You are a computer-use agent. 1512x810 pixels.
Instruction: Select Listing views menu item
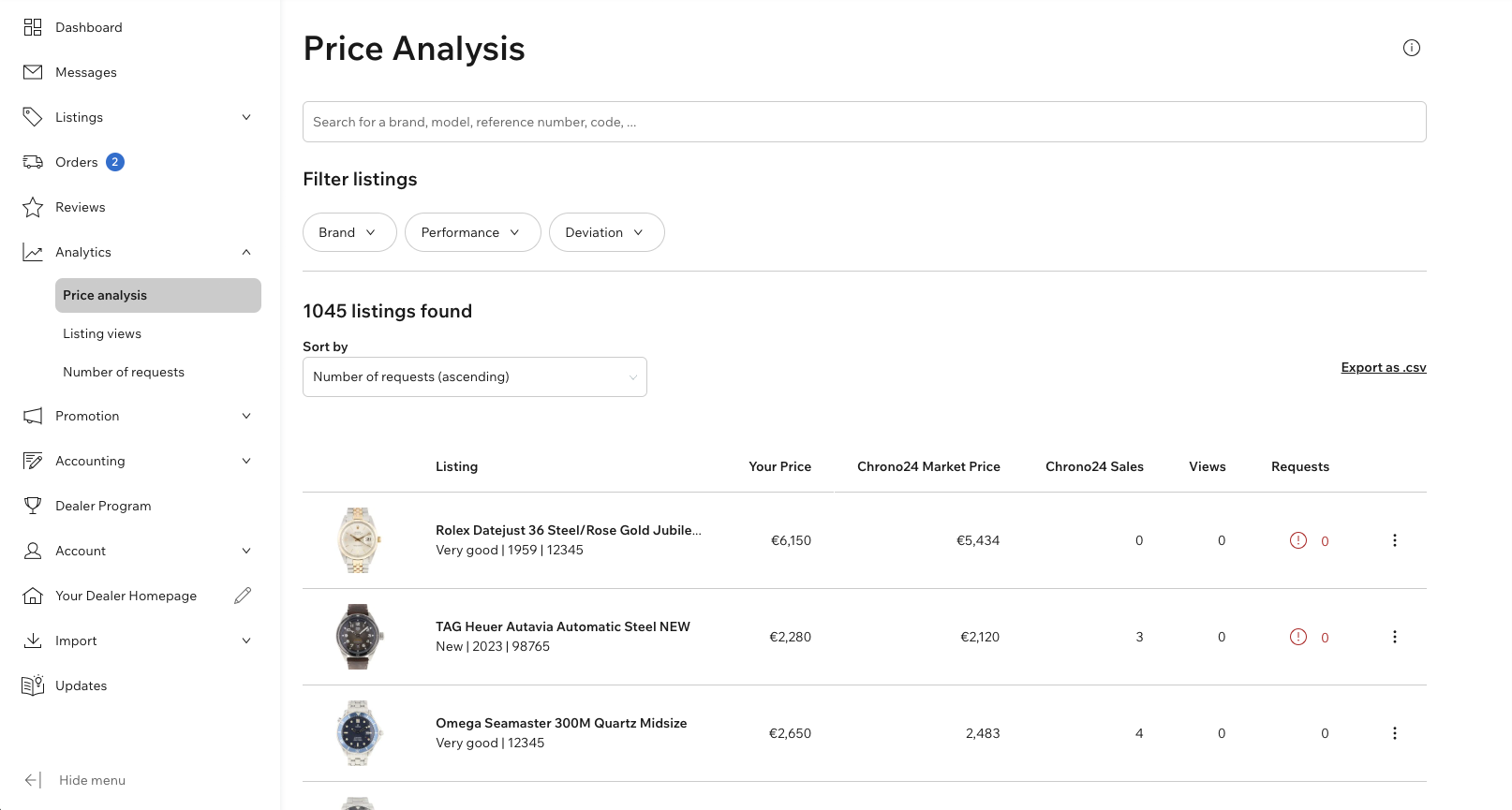(102, 333)
